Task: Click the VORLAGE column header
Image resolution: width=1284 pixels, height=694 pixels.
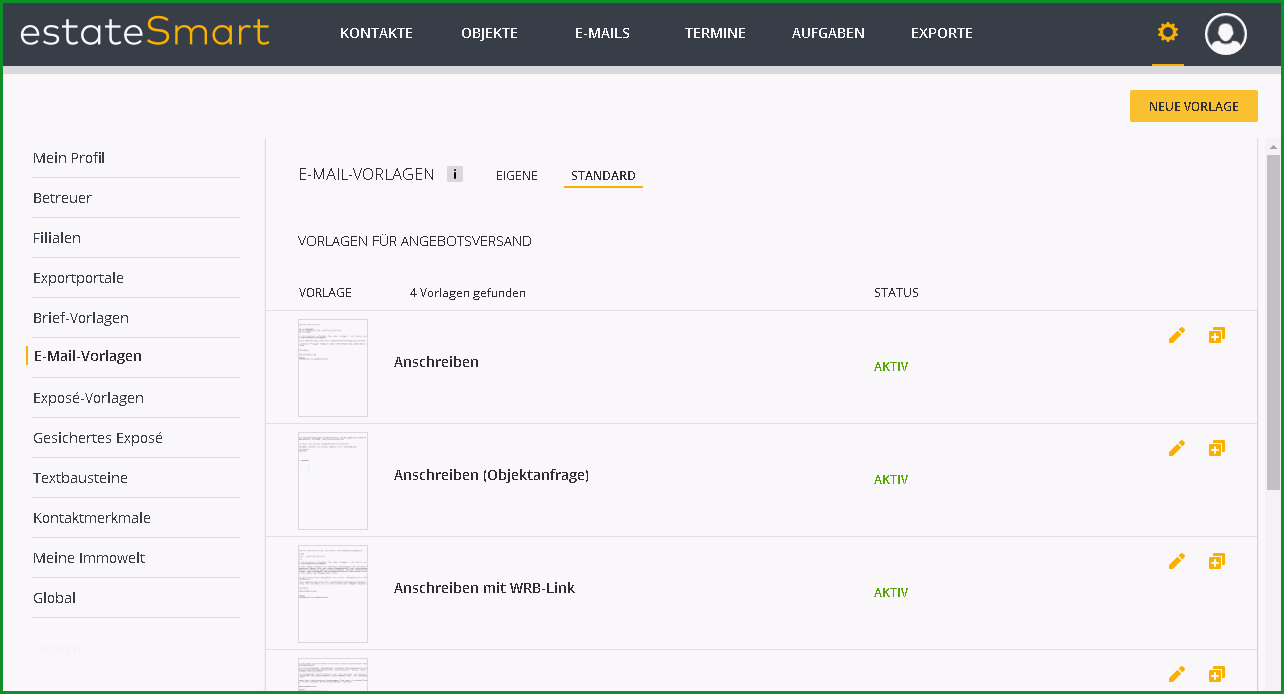Action: click(x=325, y=293)
